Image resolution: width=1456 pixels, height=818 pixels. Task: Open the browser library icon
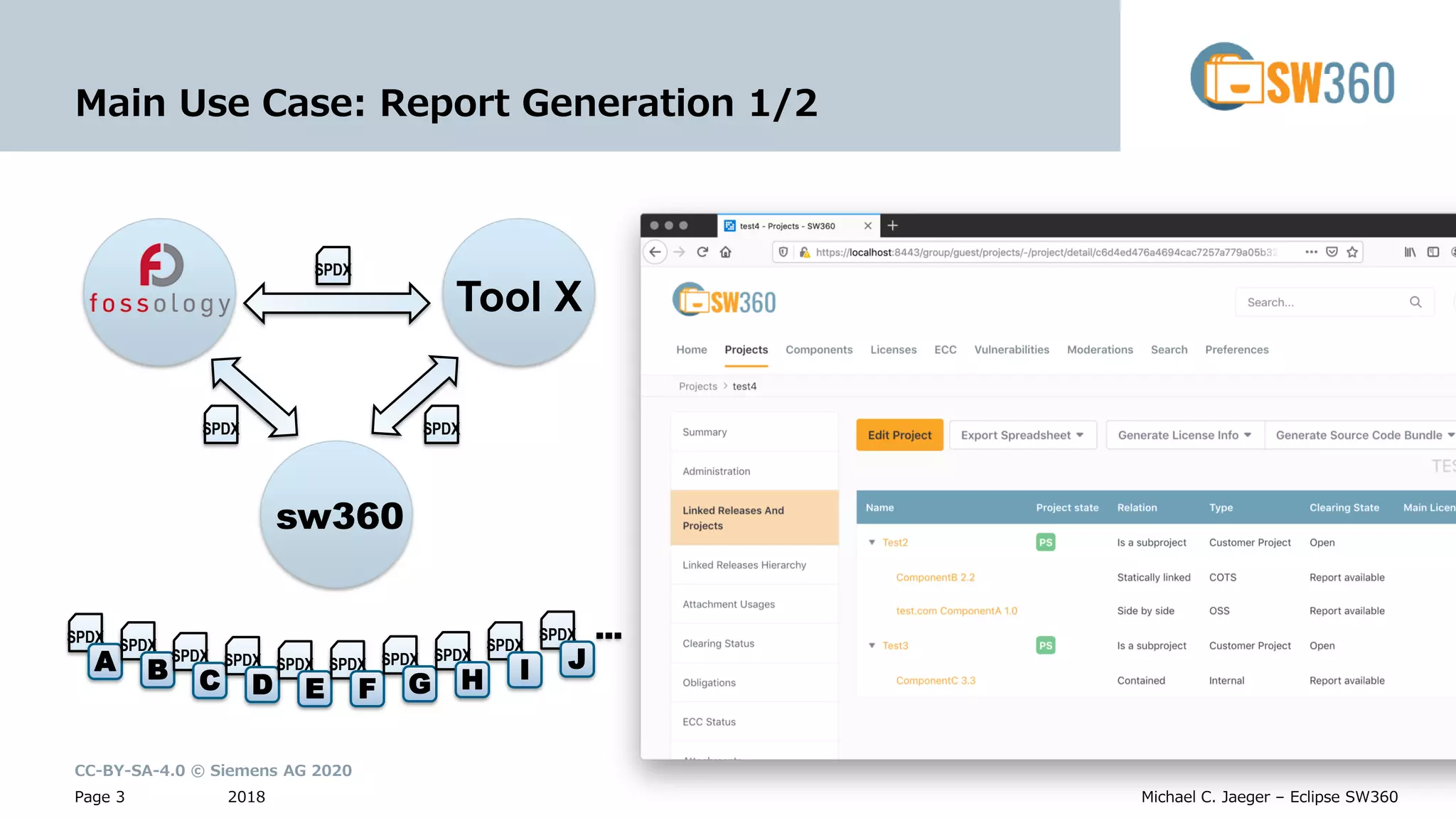1410,252
